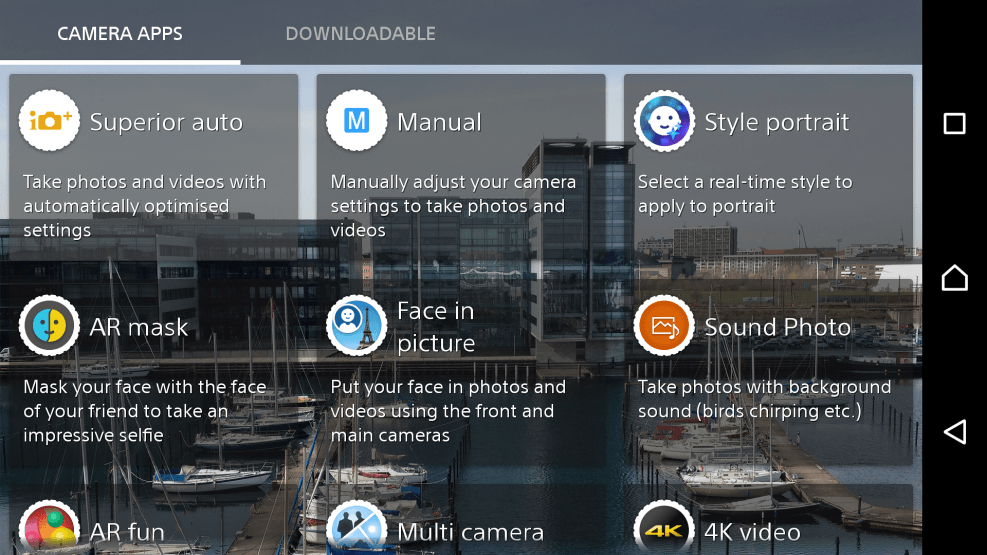Screen dimensions: 987x555
Task: Switch to the Downloadable tab
Action: [x=360, y=34]
